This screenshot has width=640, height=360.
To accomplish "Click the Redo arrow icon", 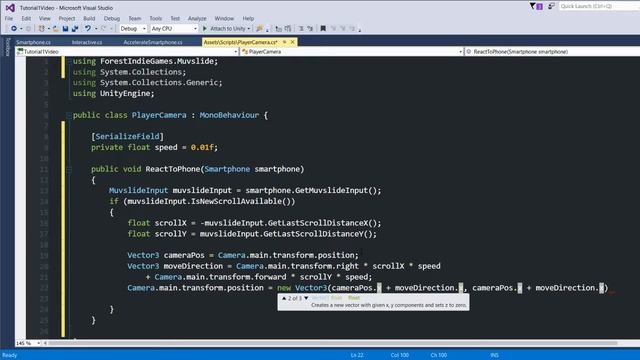I will (x=103, y=29).
